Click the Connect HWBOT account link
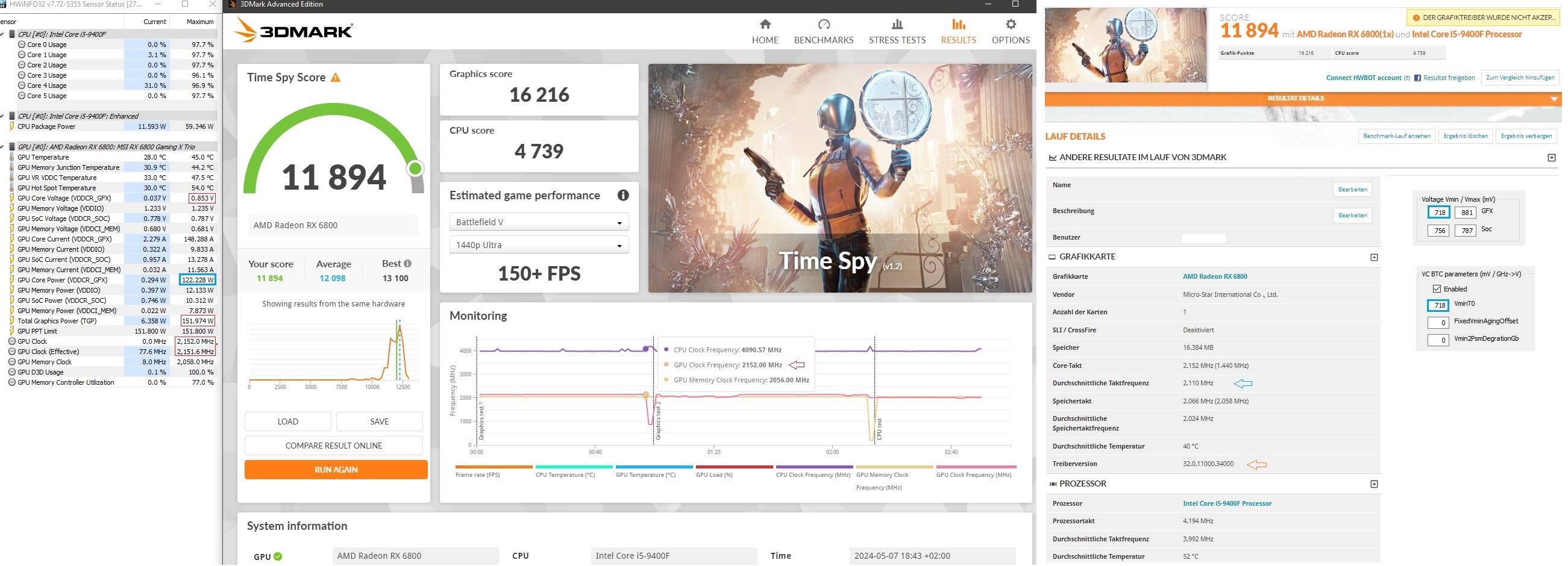Viewport: 1568px width, 566px height. (1364, 78)
